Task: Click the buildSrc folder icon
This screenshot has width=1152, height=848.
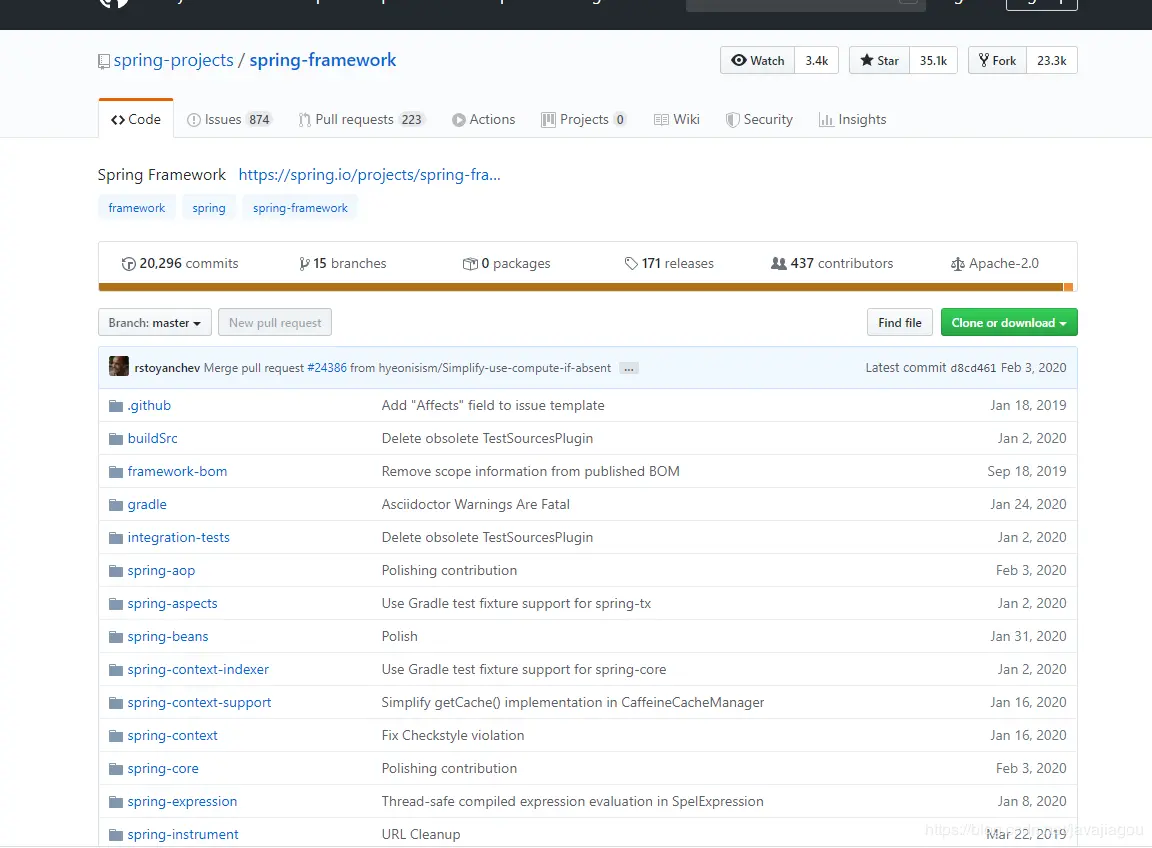Action: [x=115, y=439]
